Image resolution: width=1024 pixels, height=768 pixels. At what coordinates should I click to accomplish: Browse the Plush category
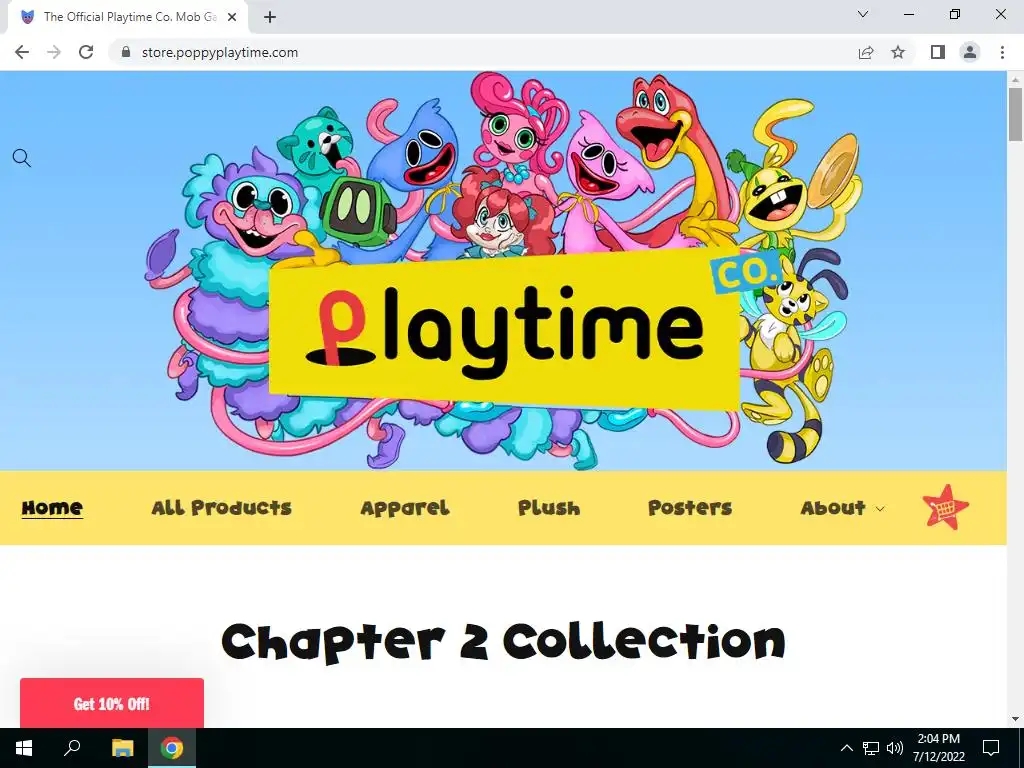[549, 508]
